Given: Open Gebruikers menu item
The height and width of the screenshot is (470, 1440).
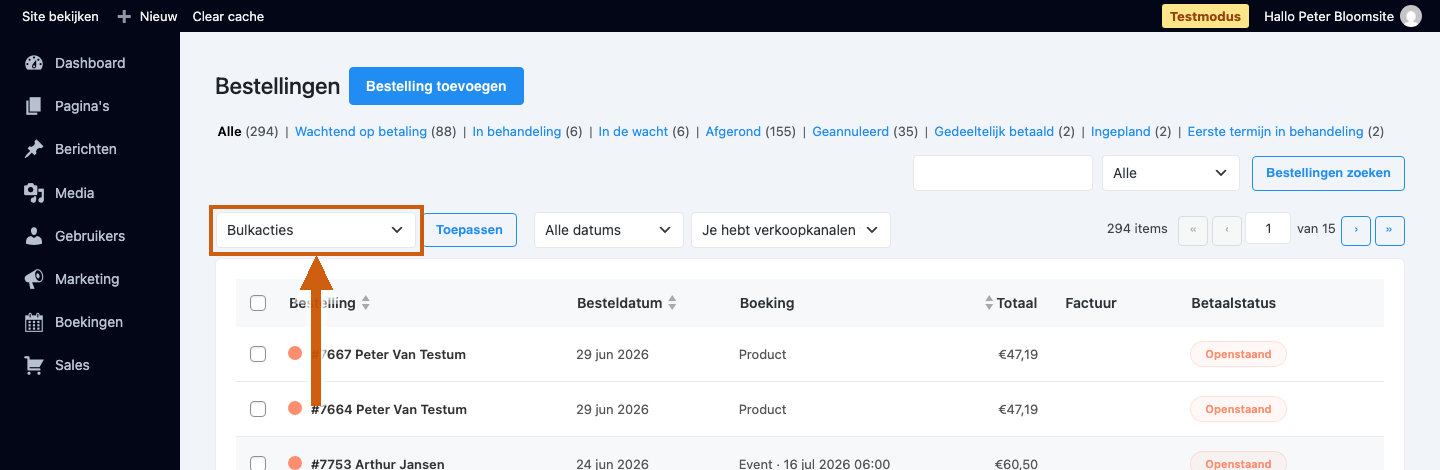Looking at the screenshot, I should (90, 236).
